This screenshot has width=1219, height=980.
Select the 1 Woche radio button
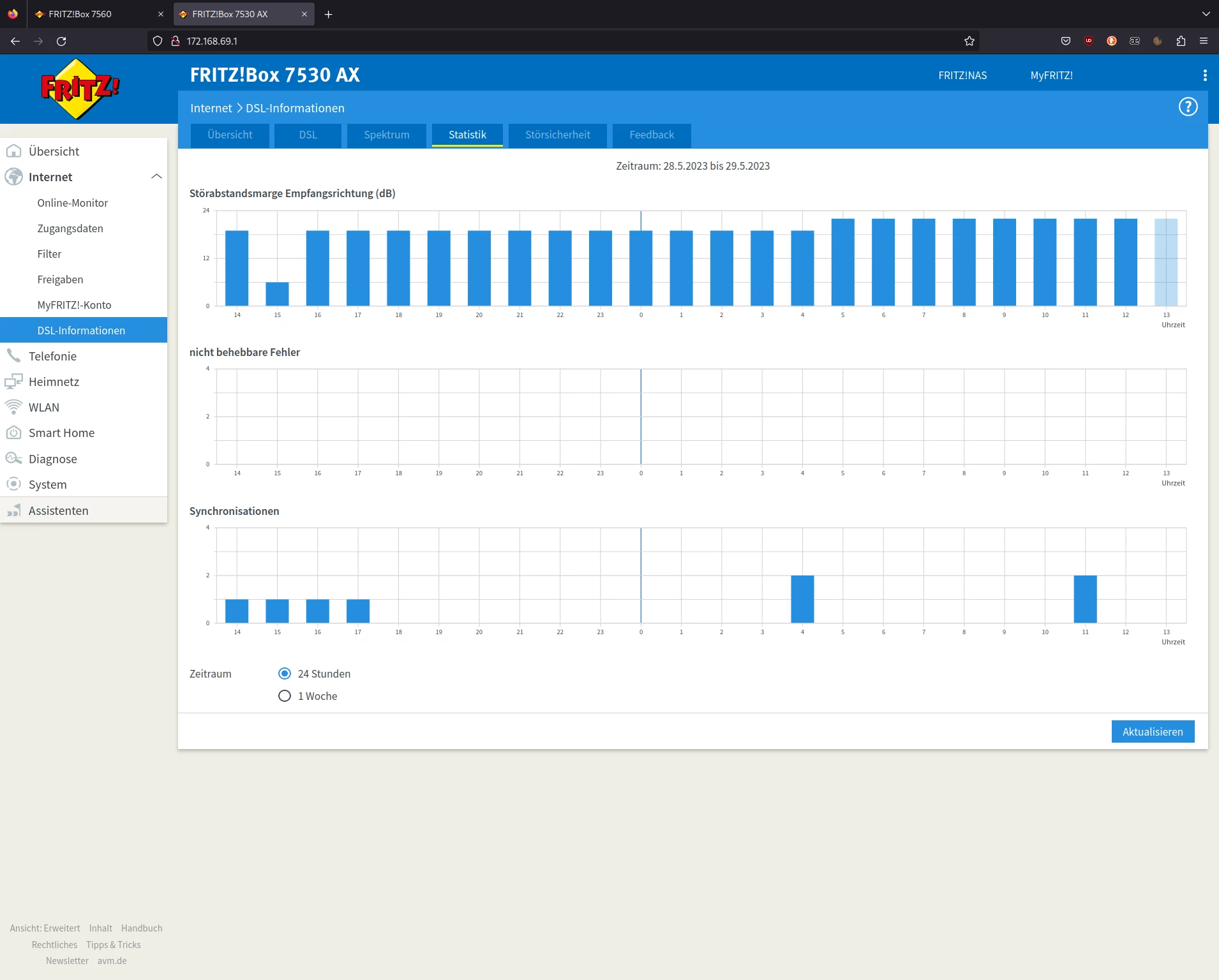[285, 696]
